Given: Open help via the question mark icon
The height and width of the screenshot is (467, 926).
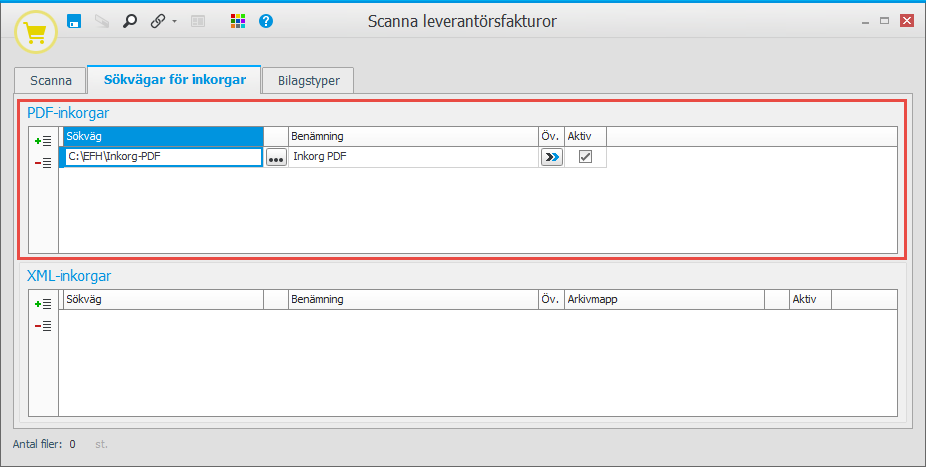Looking at the screenshot, I should (265, 21).
